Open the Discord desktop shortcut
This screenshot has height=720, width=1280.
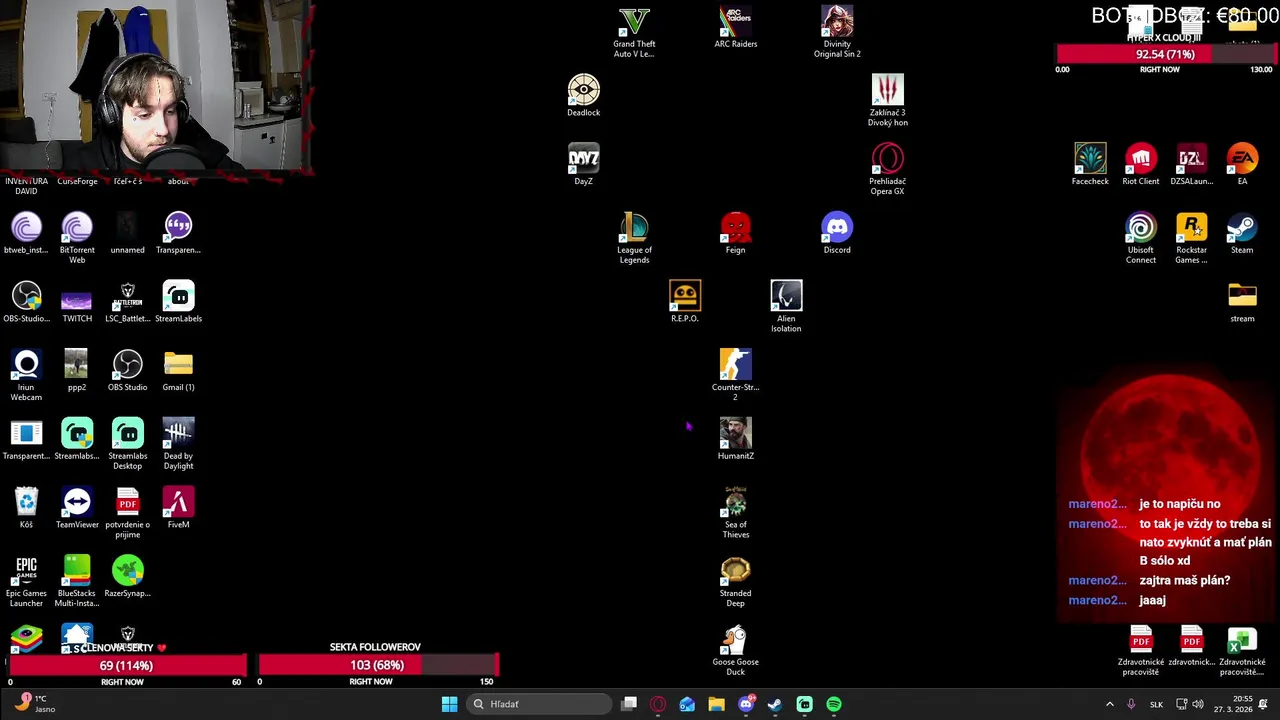pyautogui.click(x=837, y=234)
